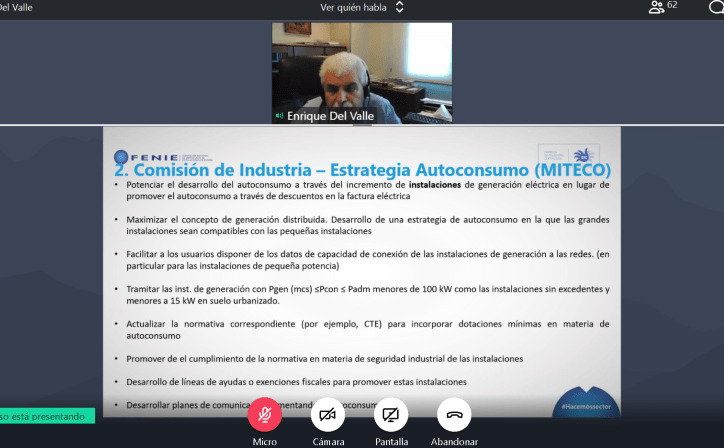Click the 'Micro' label under the microphone
This screenshot has height=448, width=724.
(x=265, y=442)
